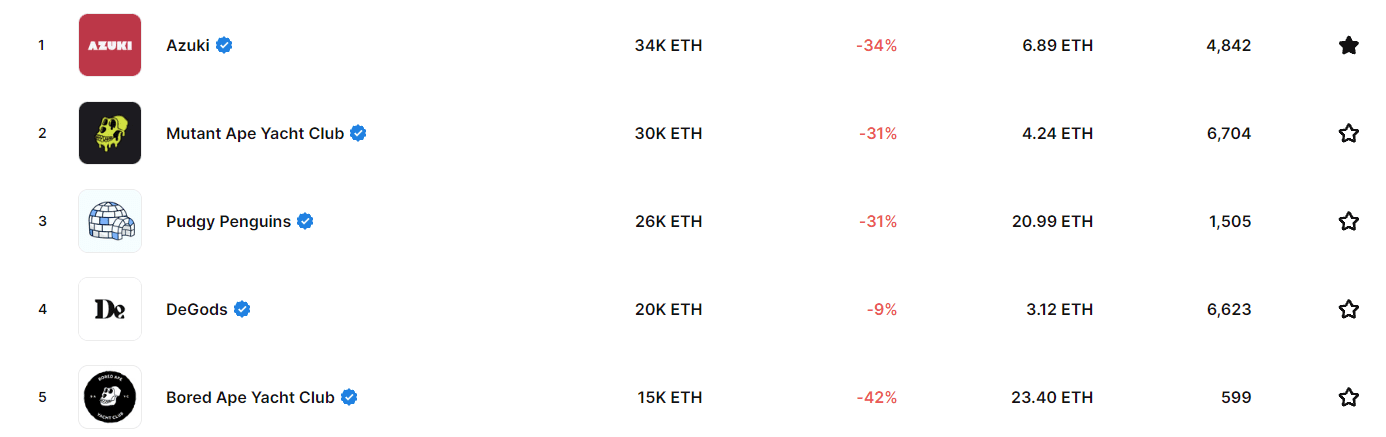Click the verified badge next to DeGods
The width and height of the screenshot is (1386, 437).
(x=242, y=309)
